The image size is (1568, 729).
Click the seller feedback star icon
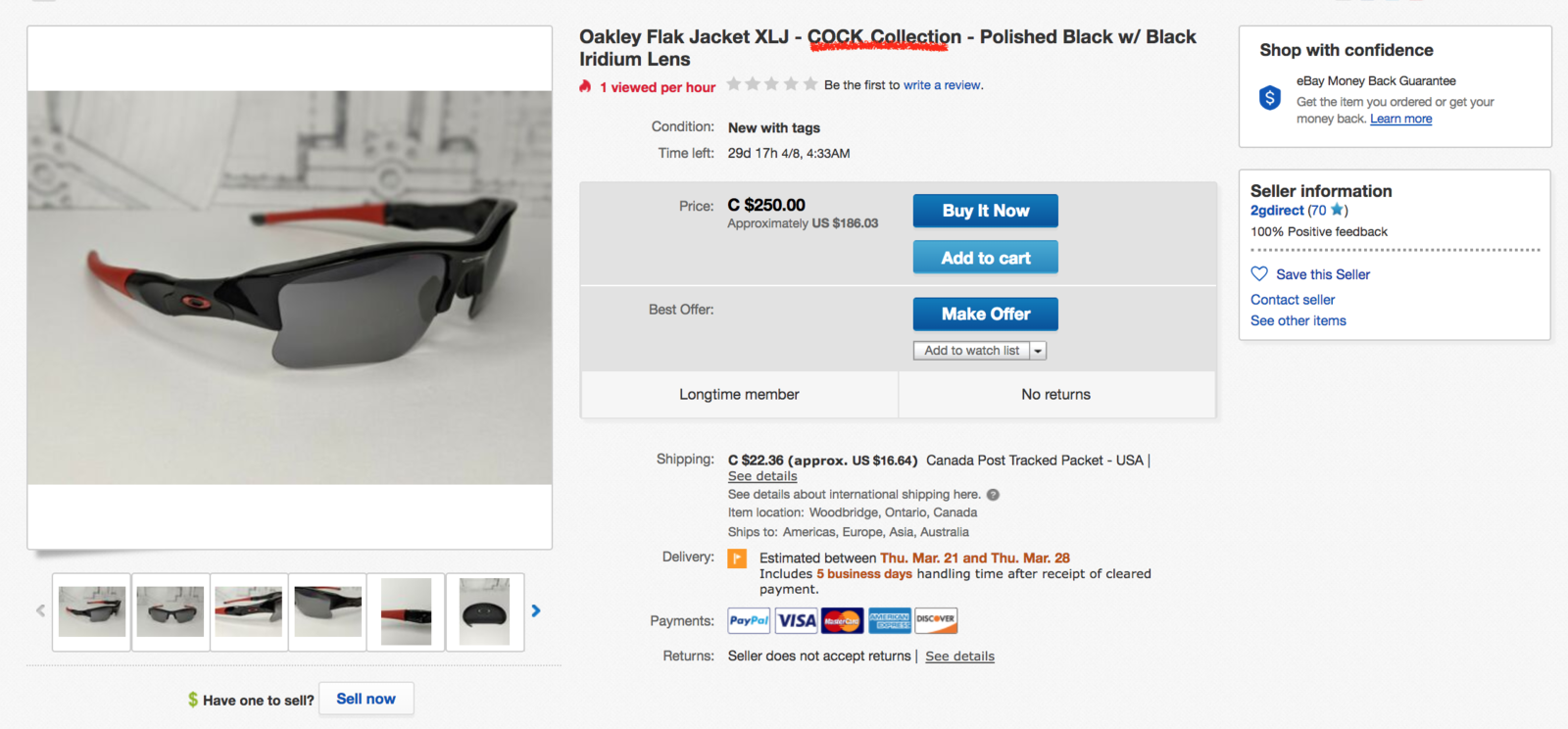tap(1338, 210)
